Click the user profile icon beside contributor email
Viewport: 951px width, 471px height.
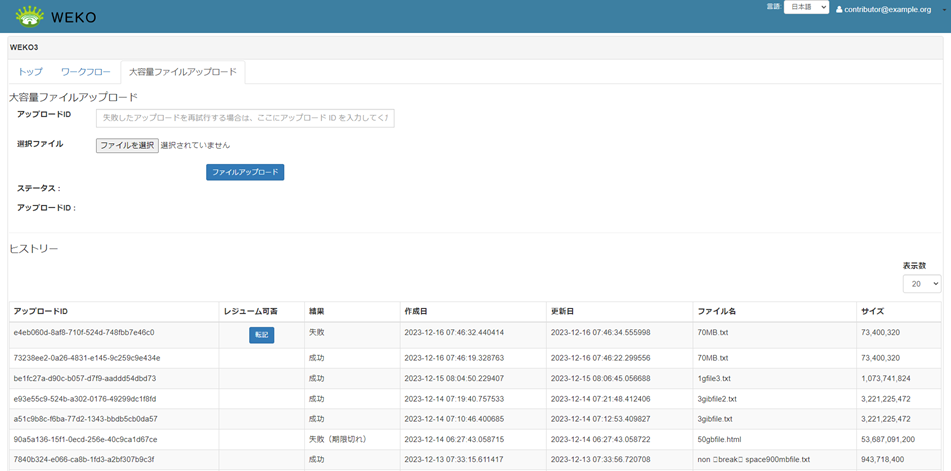(x=839, y=9)
